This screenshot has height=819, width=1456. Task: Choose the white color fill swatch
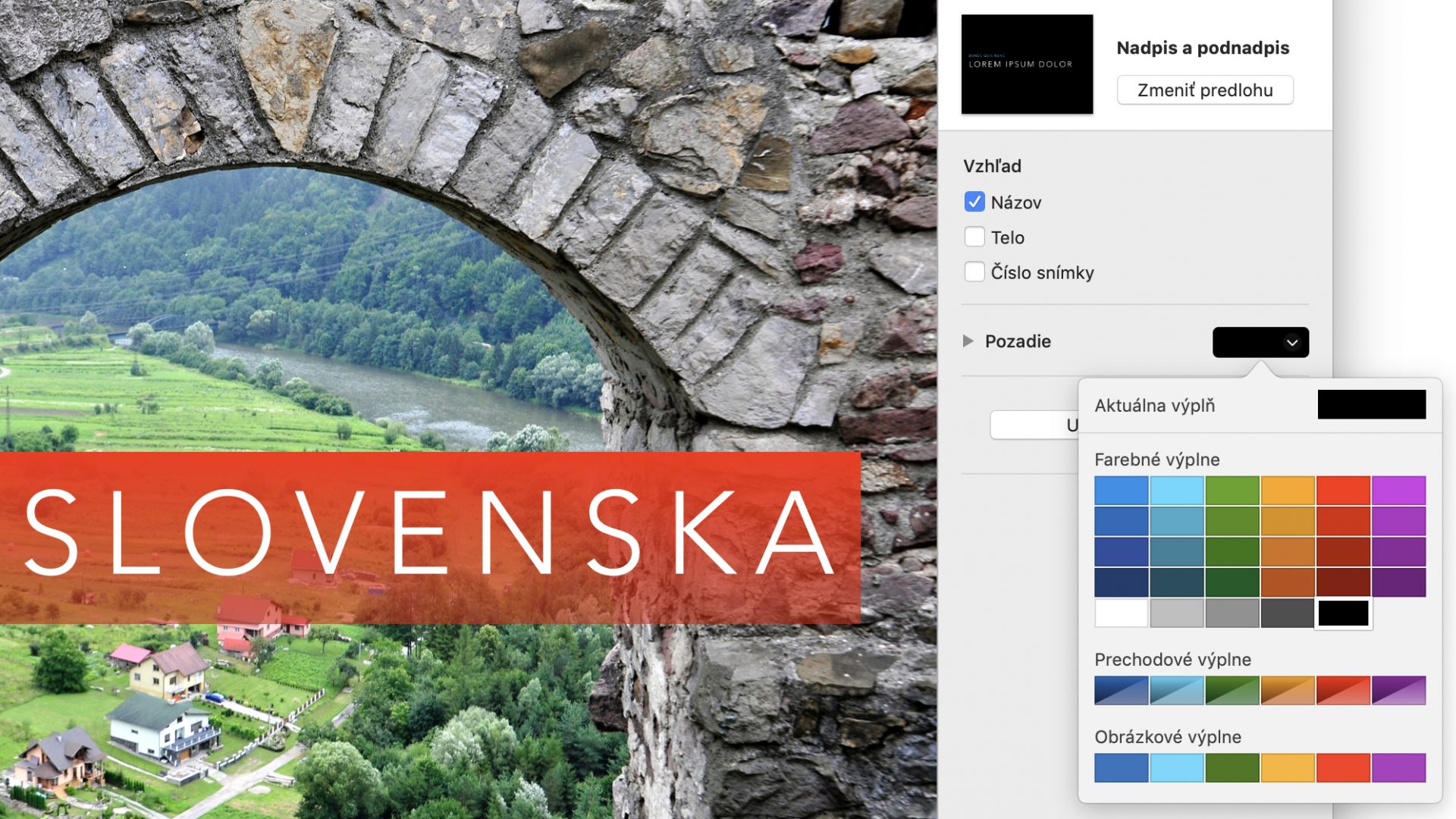pos(1121,613)
